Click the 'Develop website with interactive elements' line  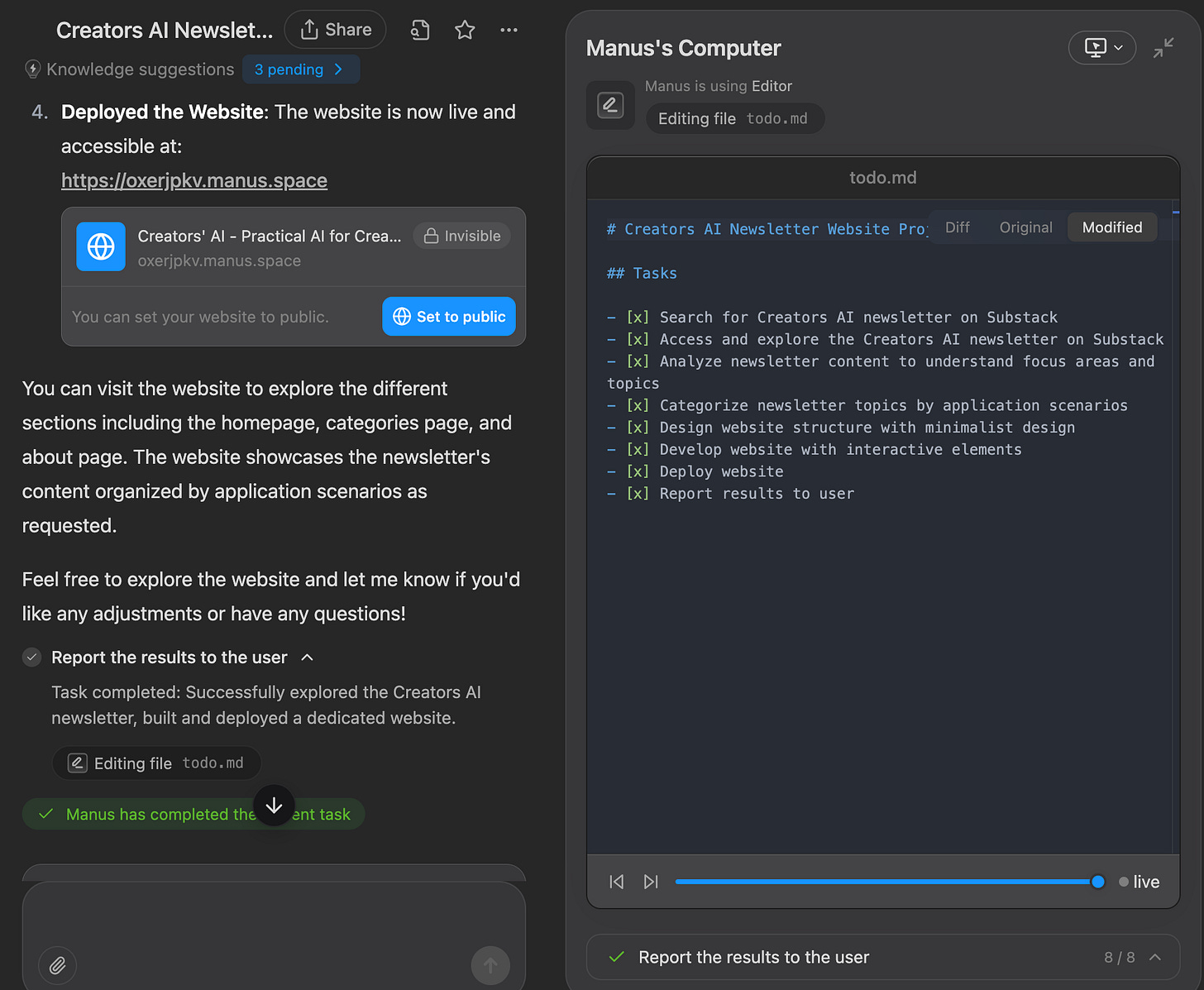pyautogui.click(x=815, y=450)
